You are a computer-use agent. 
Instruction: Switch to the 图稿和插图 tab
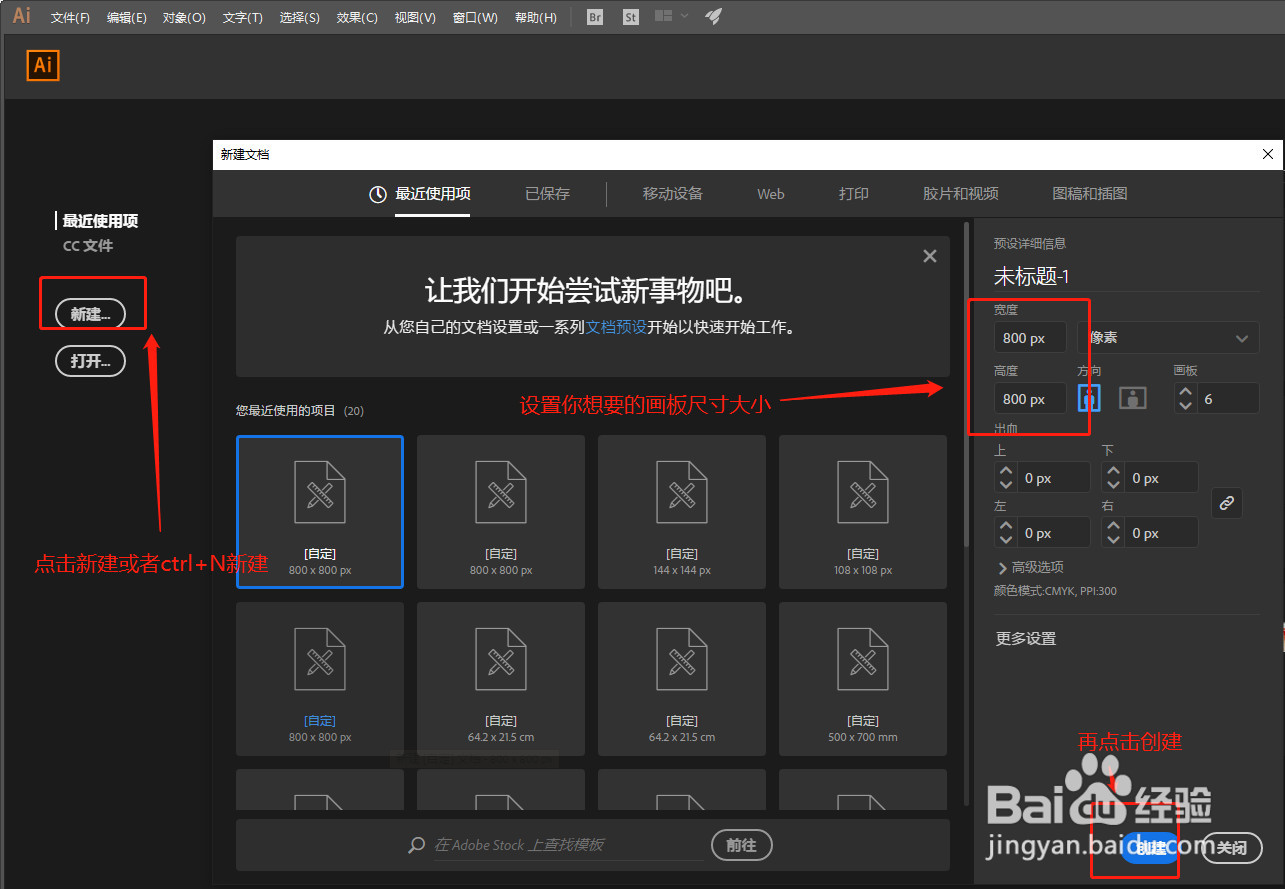coord(1090,194)
